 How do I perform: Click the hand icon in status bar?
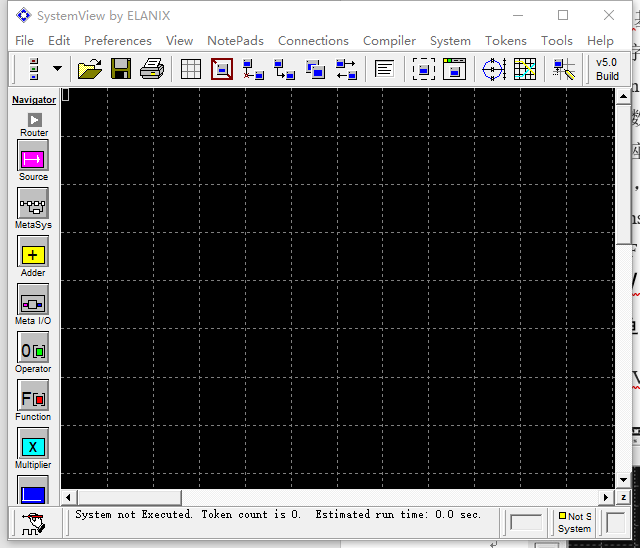pyautogui.click(x=33, y=521)
